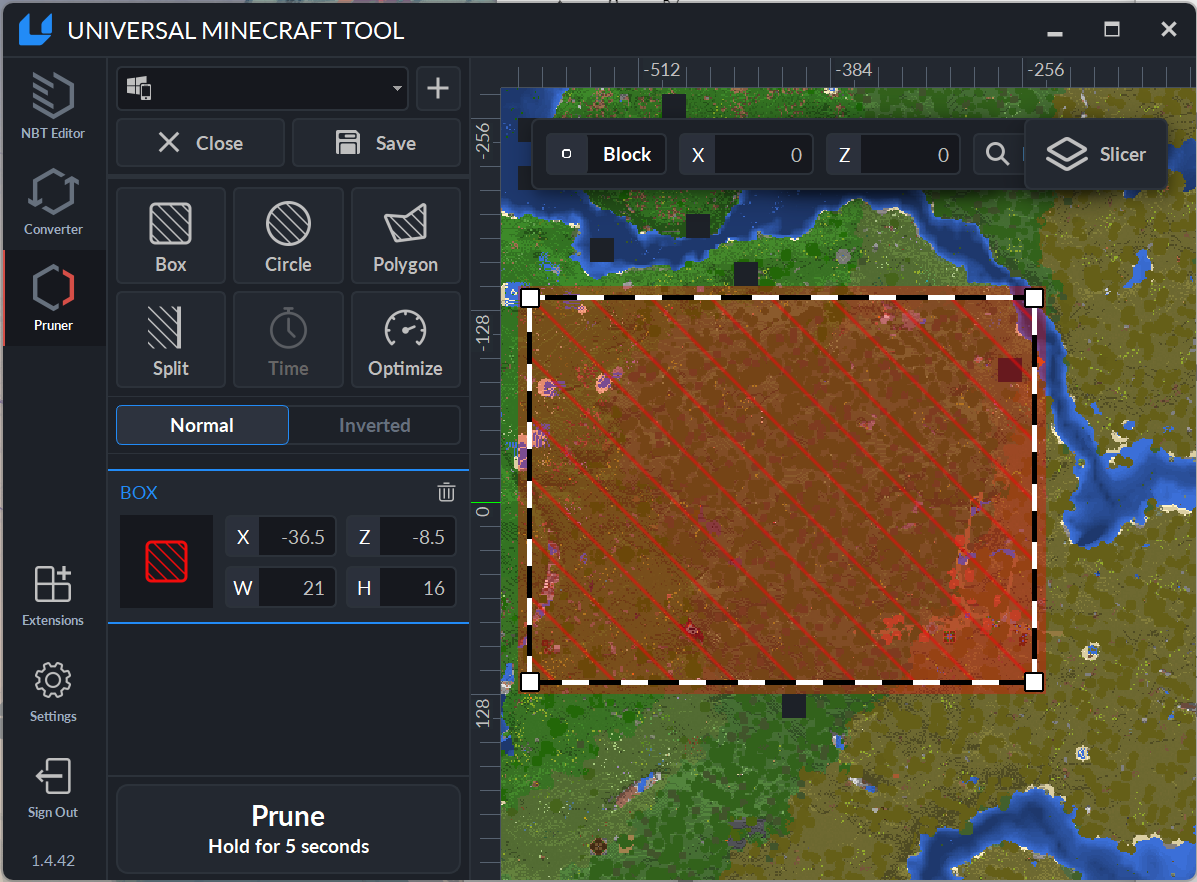Open the NBT Editor section
Screen dimensions: 1197x882
tap(53, 105)
